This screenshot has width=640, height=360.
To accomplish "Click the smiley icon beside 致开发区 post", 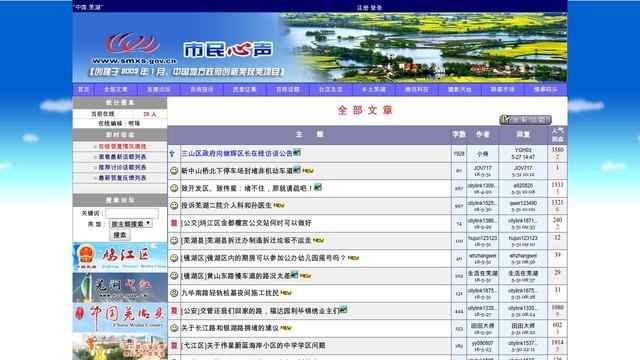I will (x=174, y=188).
